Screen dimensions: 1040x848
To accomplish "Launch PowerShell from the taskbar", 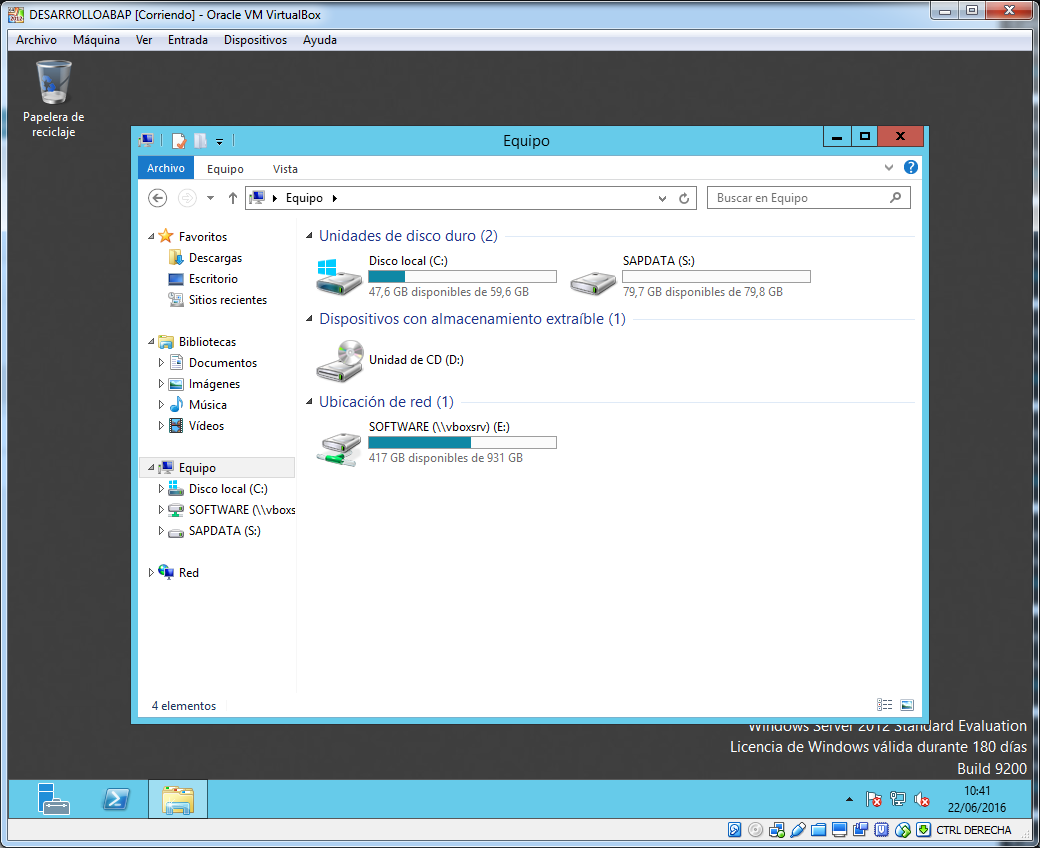I will coord(116,799).
